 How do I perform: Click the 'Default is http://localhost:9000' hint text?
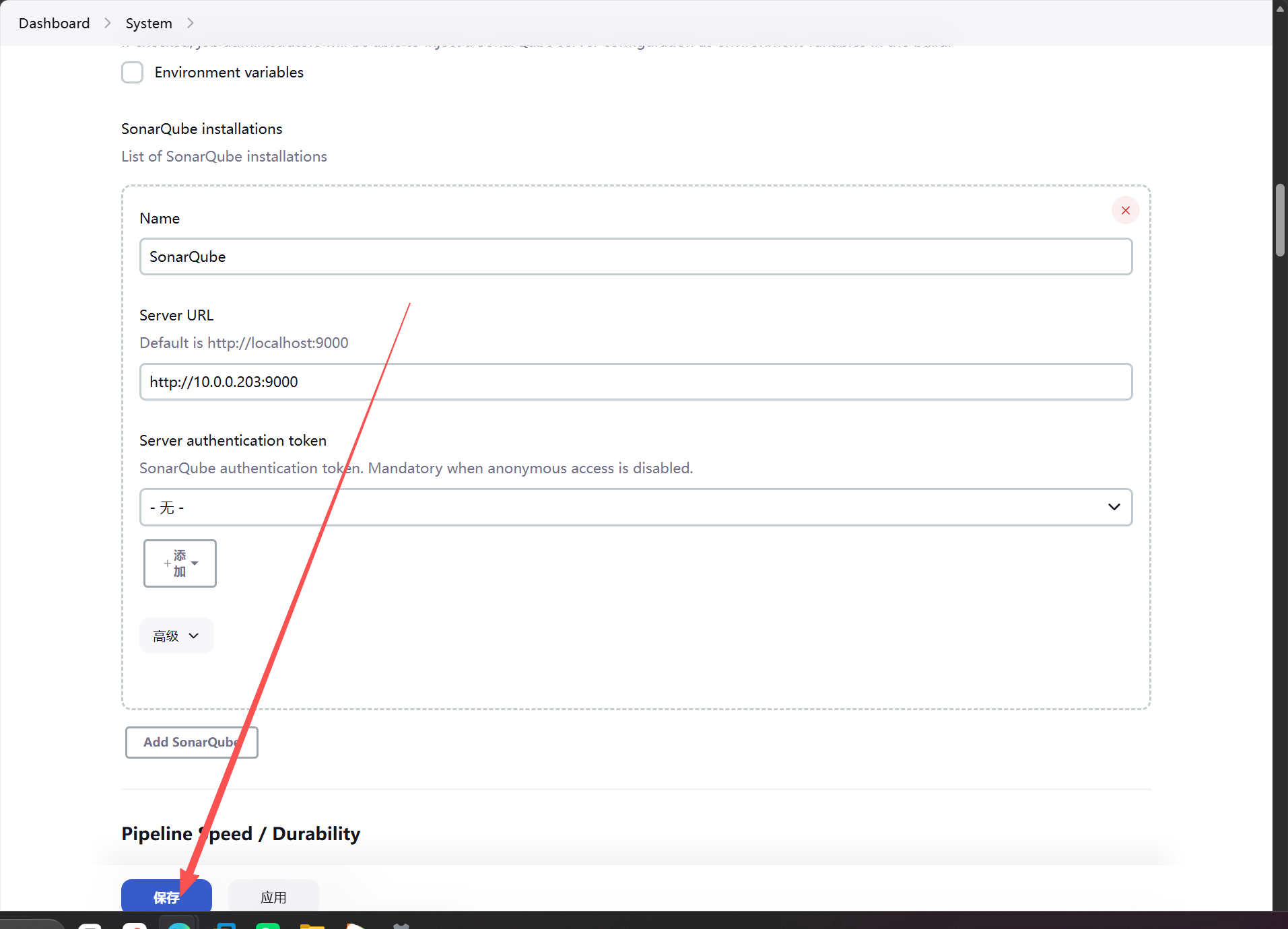pyautogui.click(x=244, y=343)
